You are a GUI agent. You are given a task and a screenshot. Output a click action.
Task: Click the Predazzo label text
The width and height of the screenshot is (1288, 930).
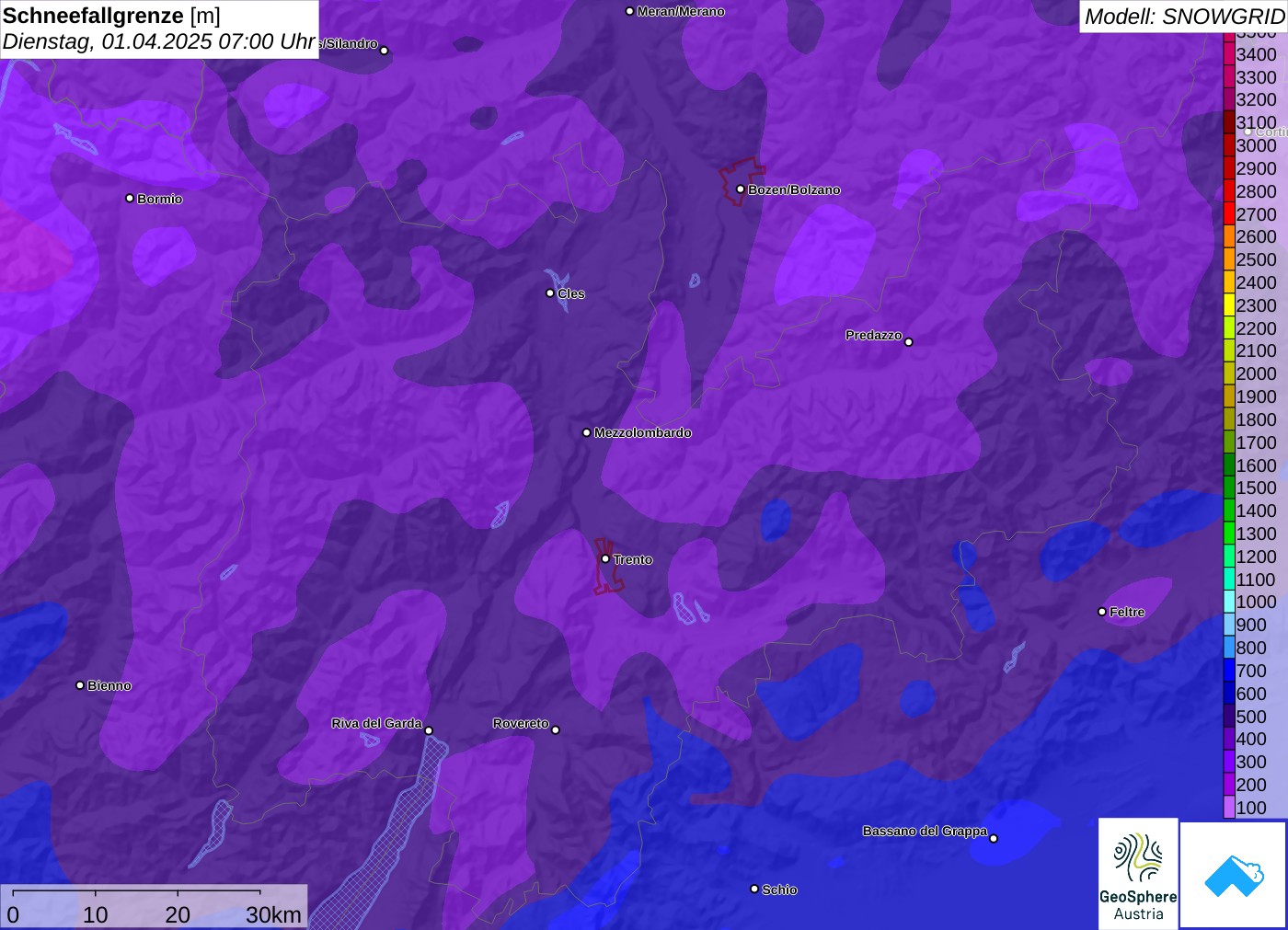pos(874,335)
